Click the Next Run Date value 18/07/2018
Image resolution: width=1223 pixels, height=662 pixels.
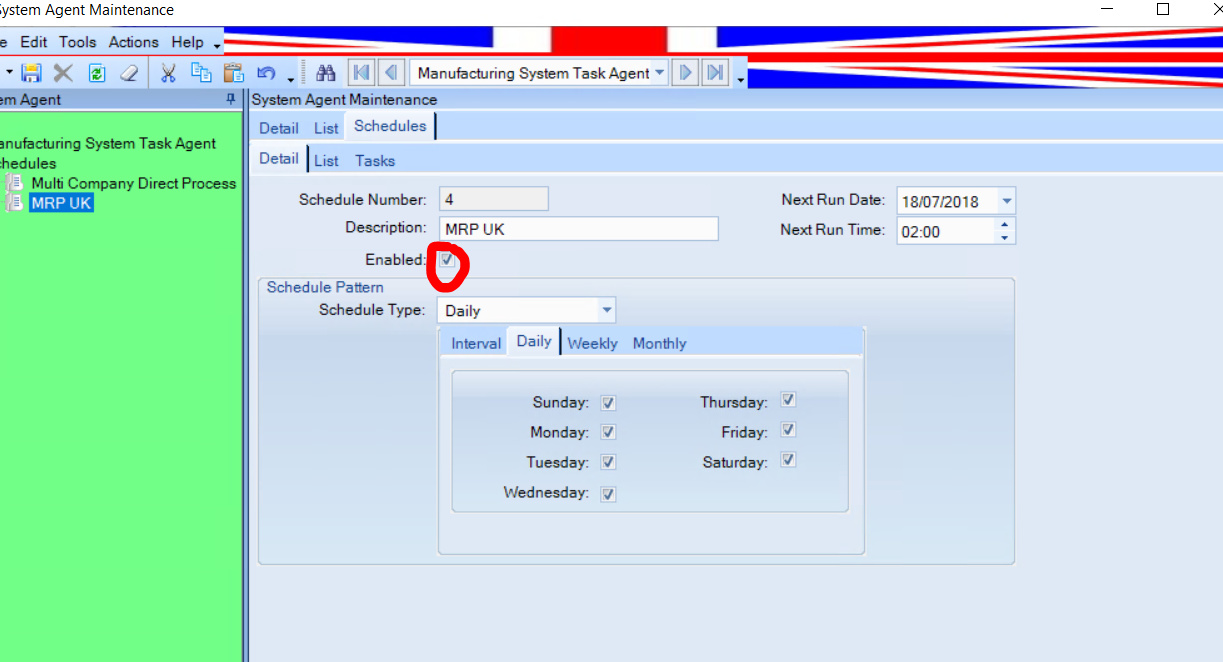940,201
